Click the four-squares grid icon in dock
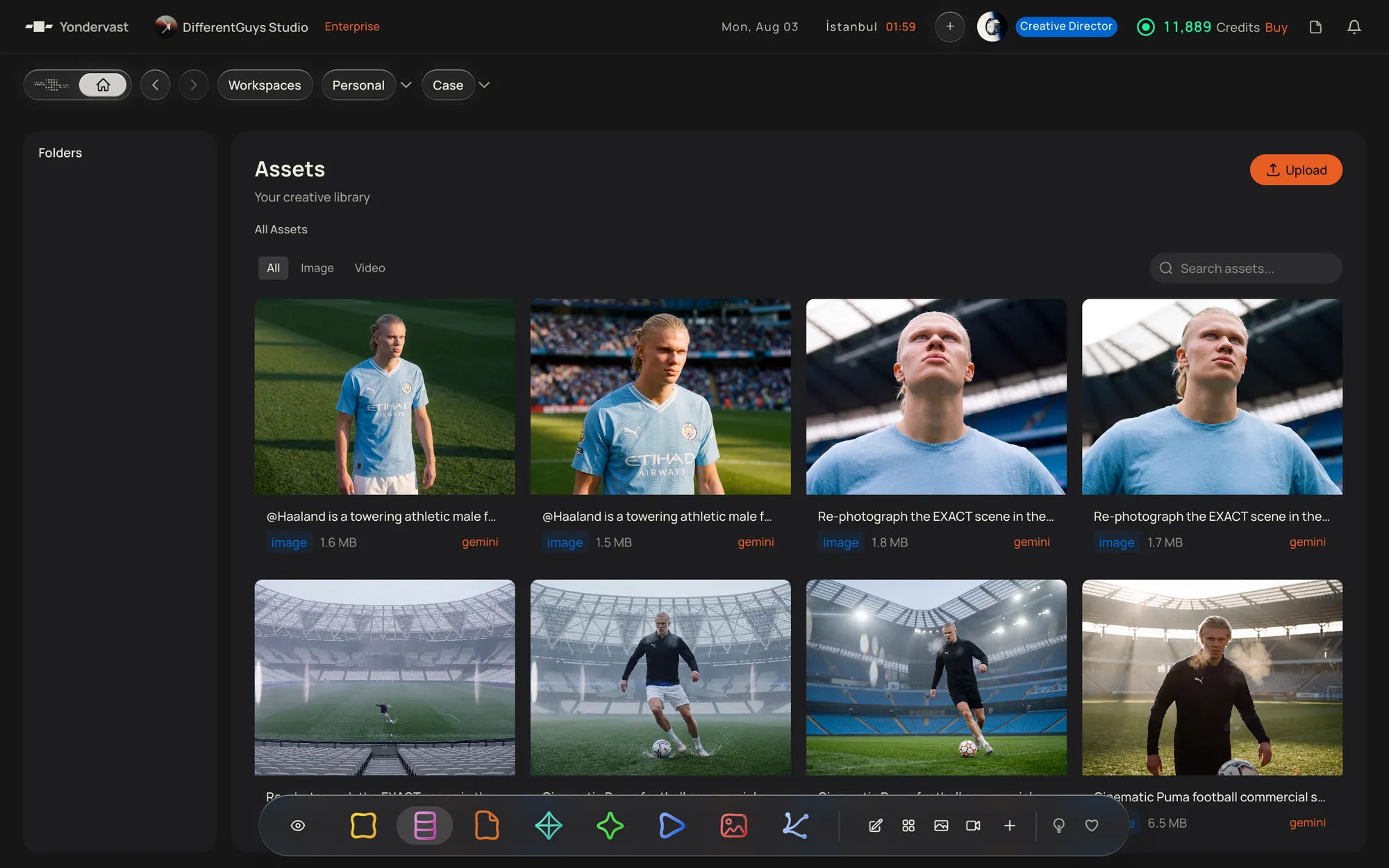 [x=908, y=826]
